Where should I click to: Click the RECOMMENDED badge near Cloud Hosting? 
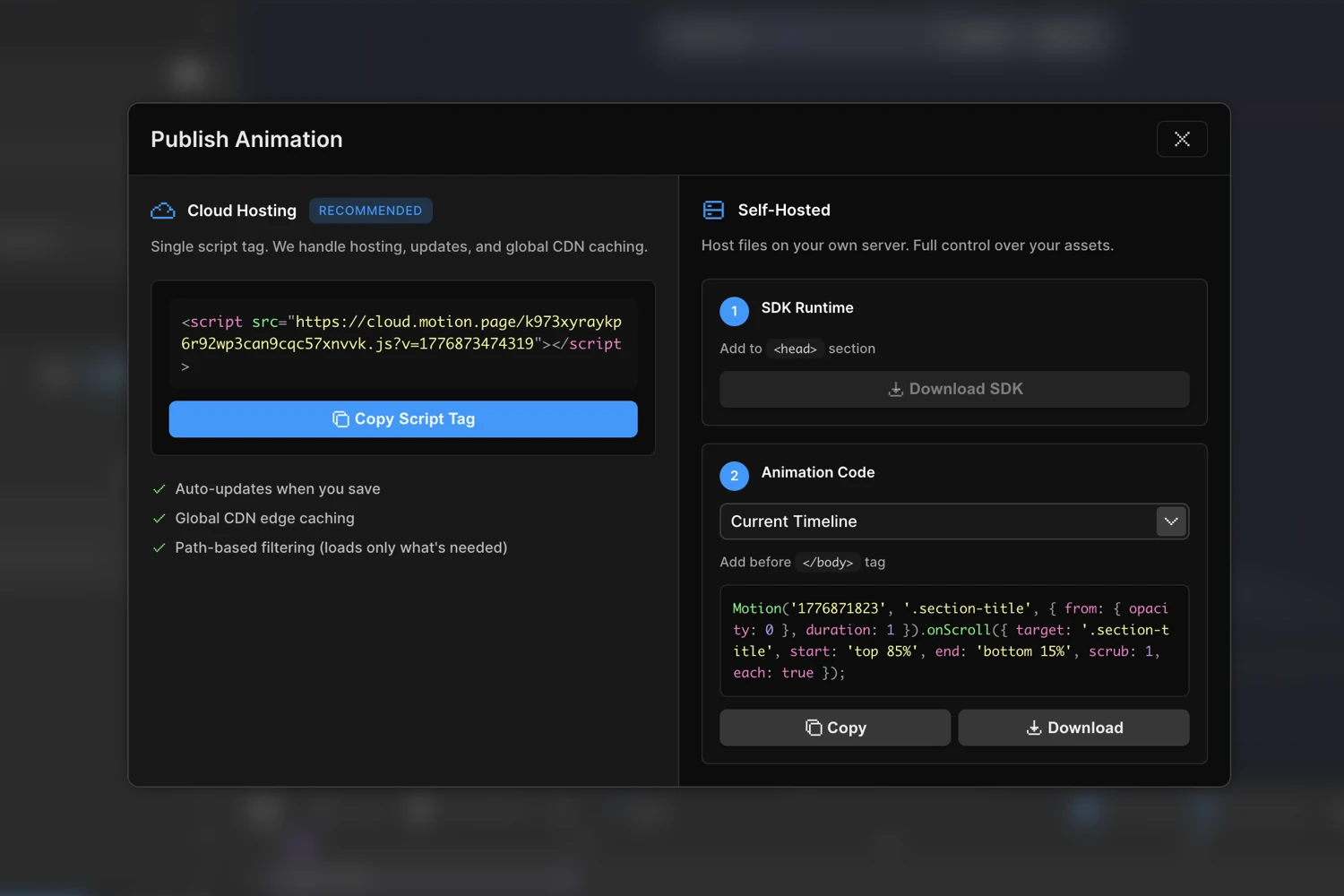tap(370, 210)
